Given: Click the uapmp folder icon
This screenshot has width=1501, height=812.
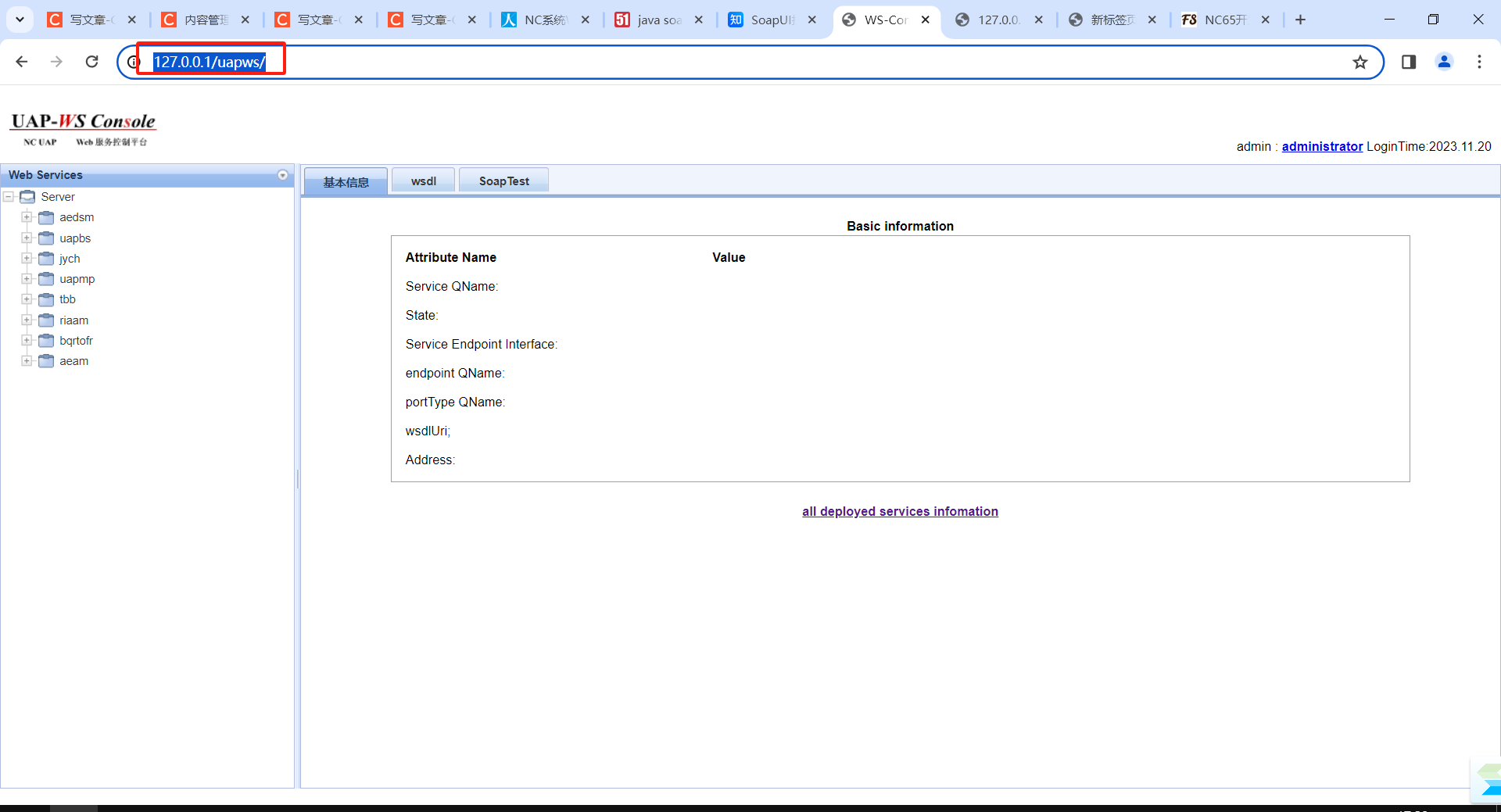Looking at the screenshot, I should tap(46, 279).
